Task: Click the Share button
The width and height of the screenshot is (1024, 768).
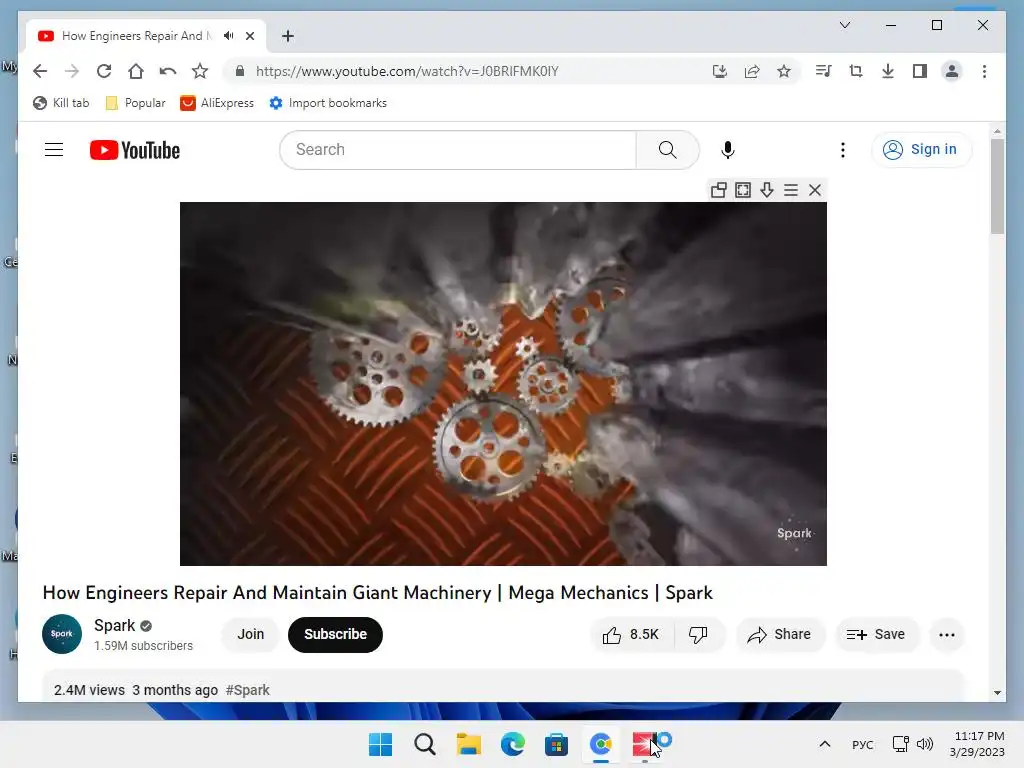Action: tap(780, 635)
